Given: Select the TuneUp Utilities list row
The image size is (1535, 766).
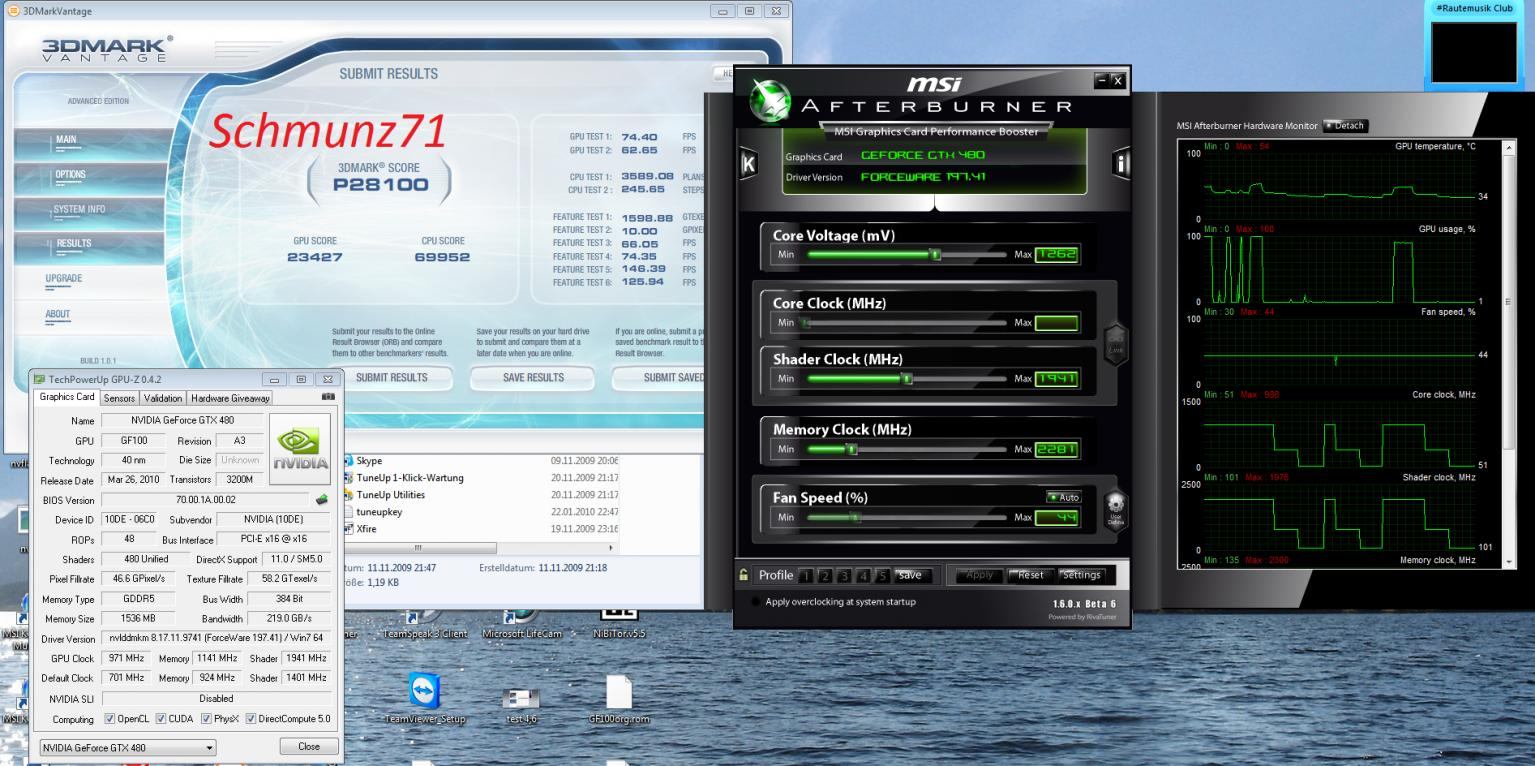Looking at the screenshot, I should point(481,495).
